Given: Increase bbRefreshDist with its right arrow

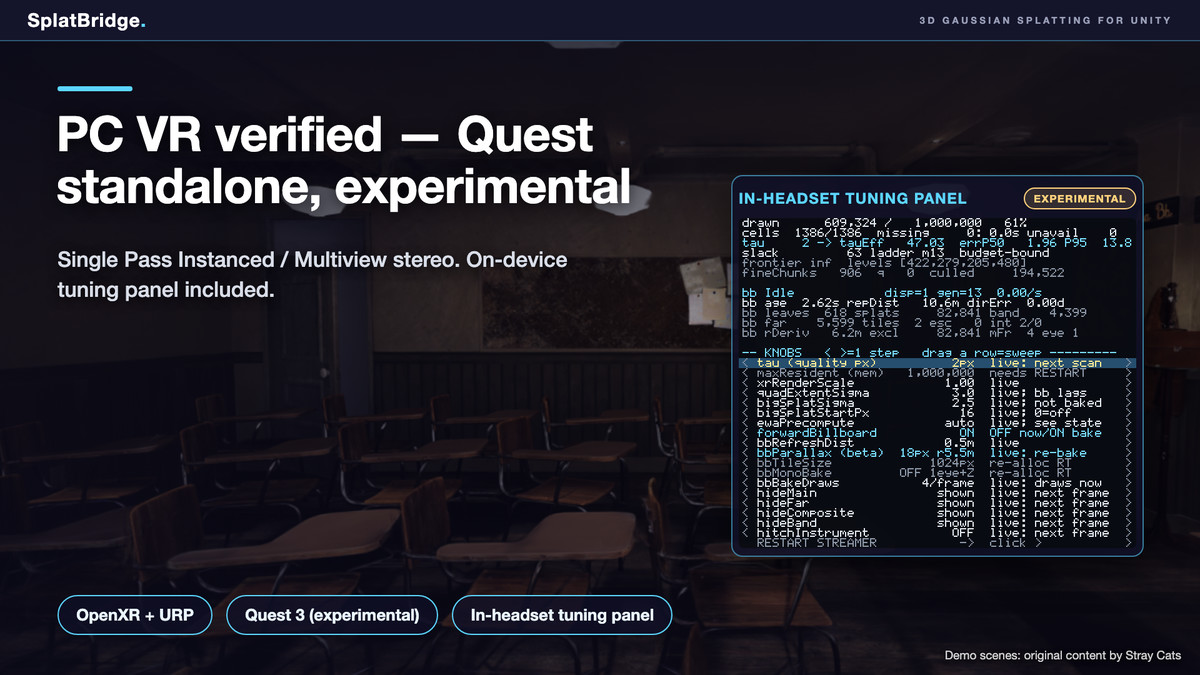Looking at the screenshot, I should (x=1129, y=443).
